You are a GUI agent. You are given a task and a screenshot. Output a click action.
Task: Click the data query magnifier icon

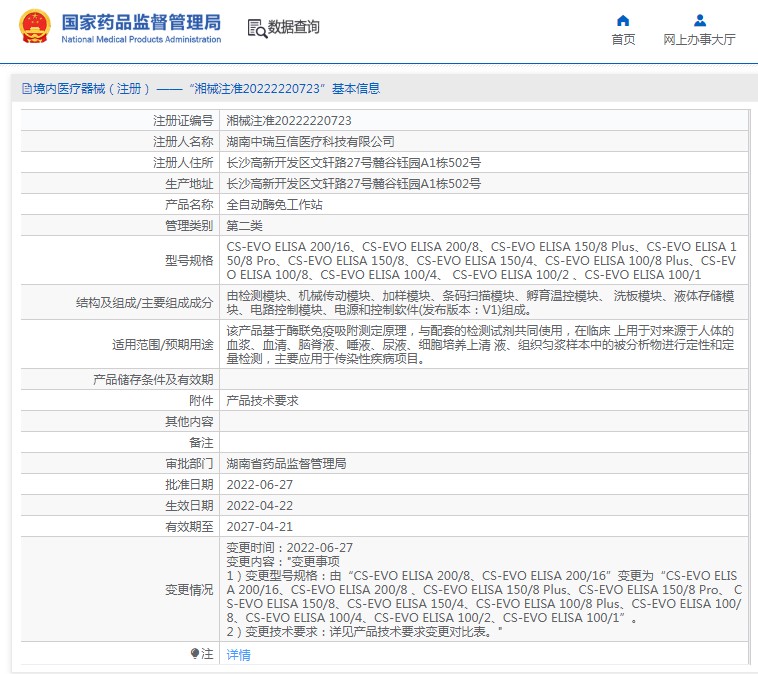click(257, 29)
